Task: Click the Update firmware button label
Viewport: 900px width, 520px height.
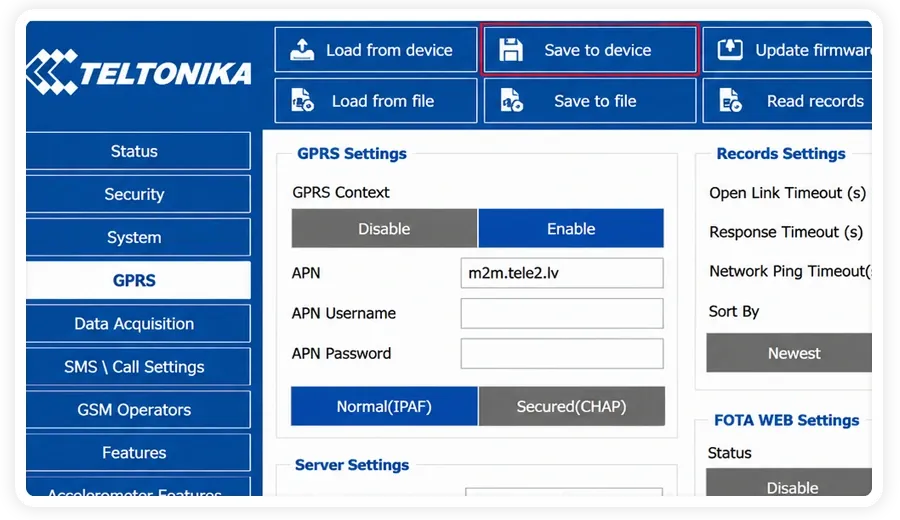Action: point(813,51)
